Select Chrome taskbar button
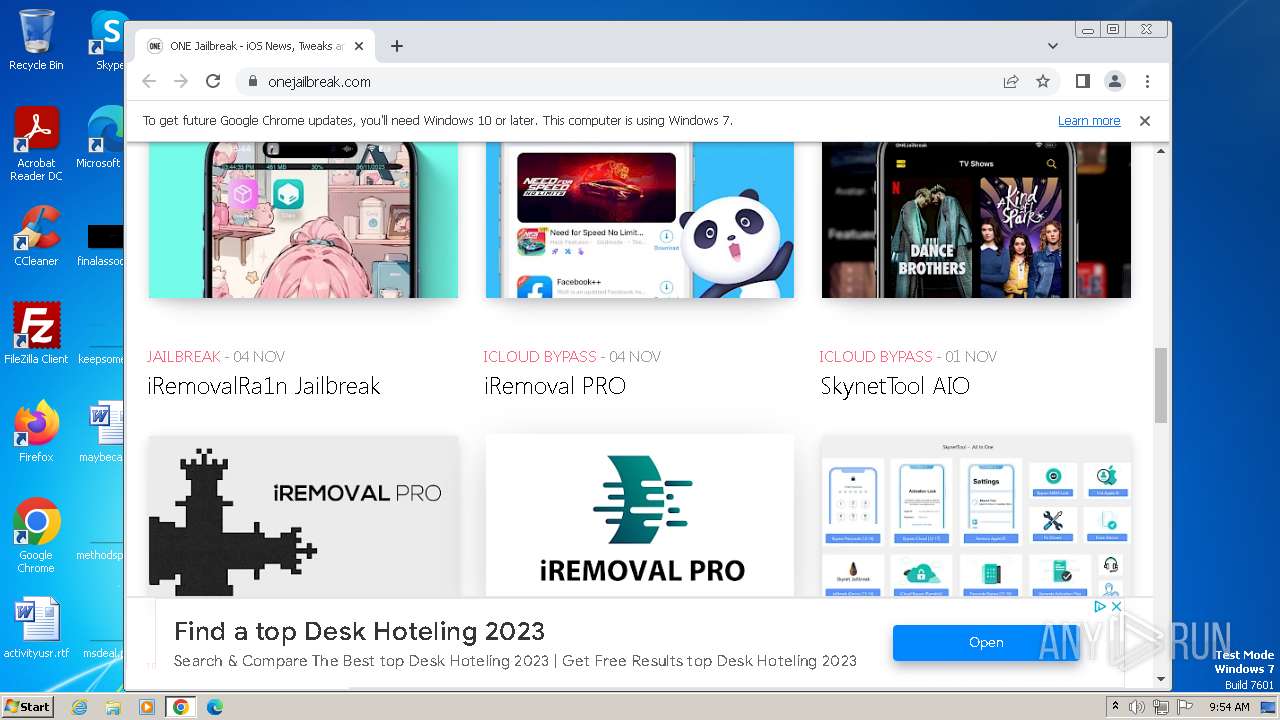1280x720 pixels. click(x=181, y=707)
